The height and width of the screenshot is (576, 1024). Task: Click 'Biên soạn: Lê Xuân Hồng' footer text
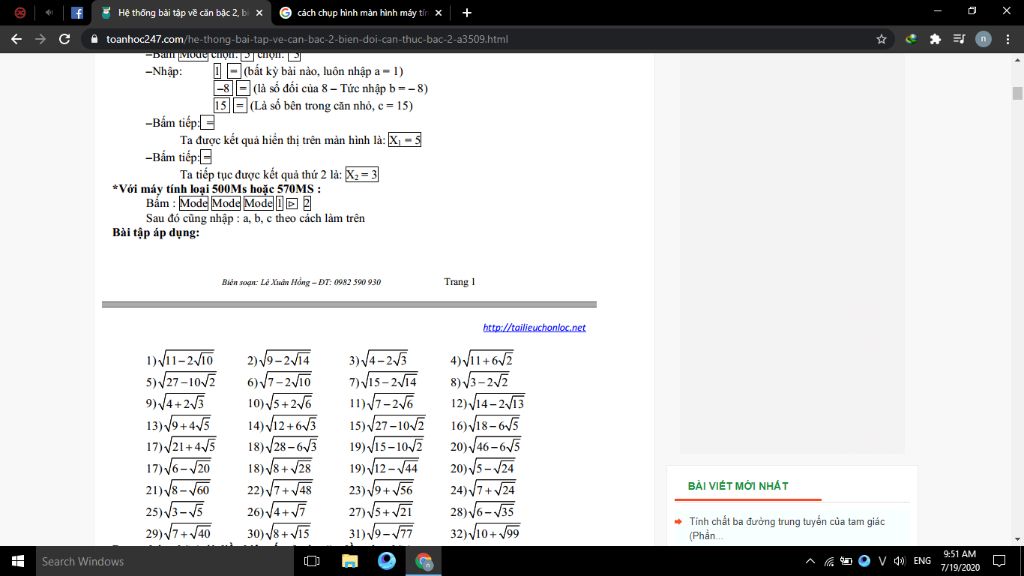[x=301, y=282]
